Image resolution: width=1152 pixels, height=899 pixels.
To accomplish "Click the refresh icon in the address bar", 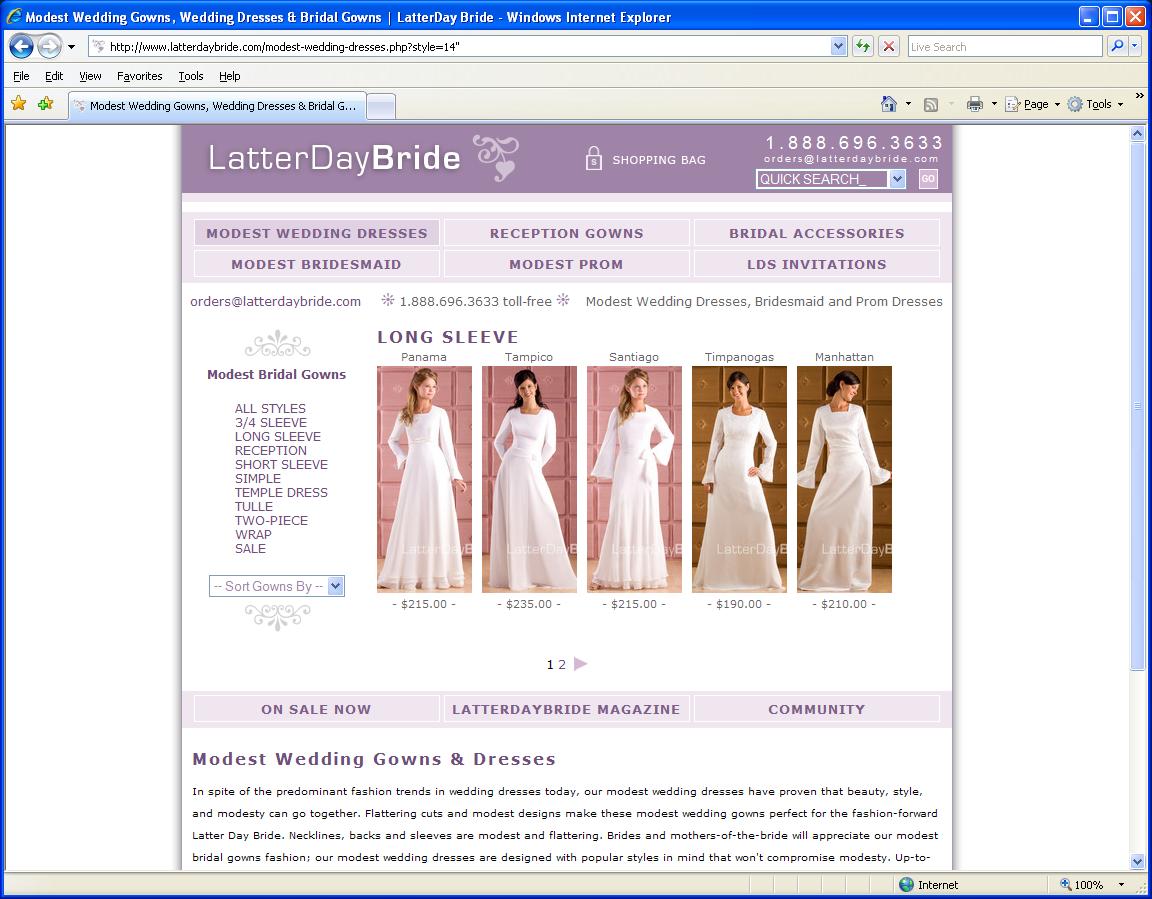I will [862, 46].
